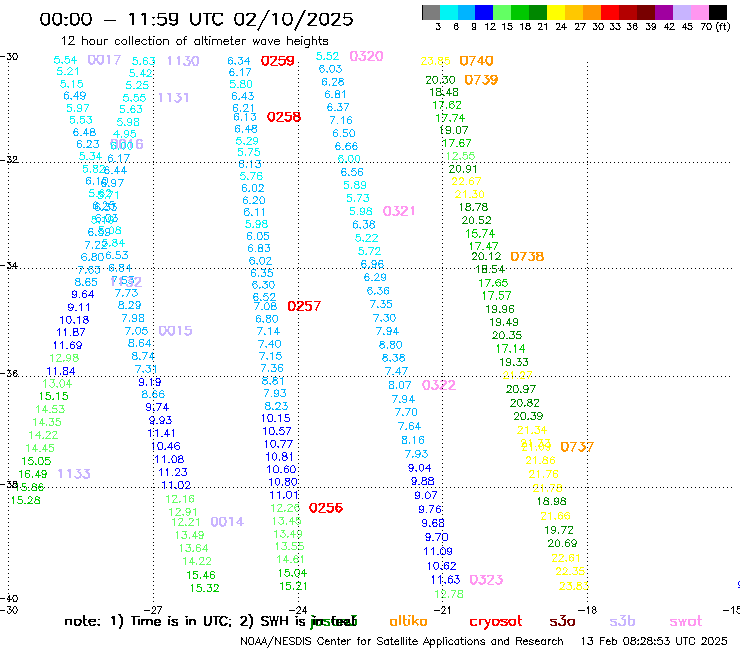This screenshot has height=650, width=740.
Task: Click the dark blue 12 ft legend swatch
Action: pos(484,12)
